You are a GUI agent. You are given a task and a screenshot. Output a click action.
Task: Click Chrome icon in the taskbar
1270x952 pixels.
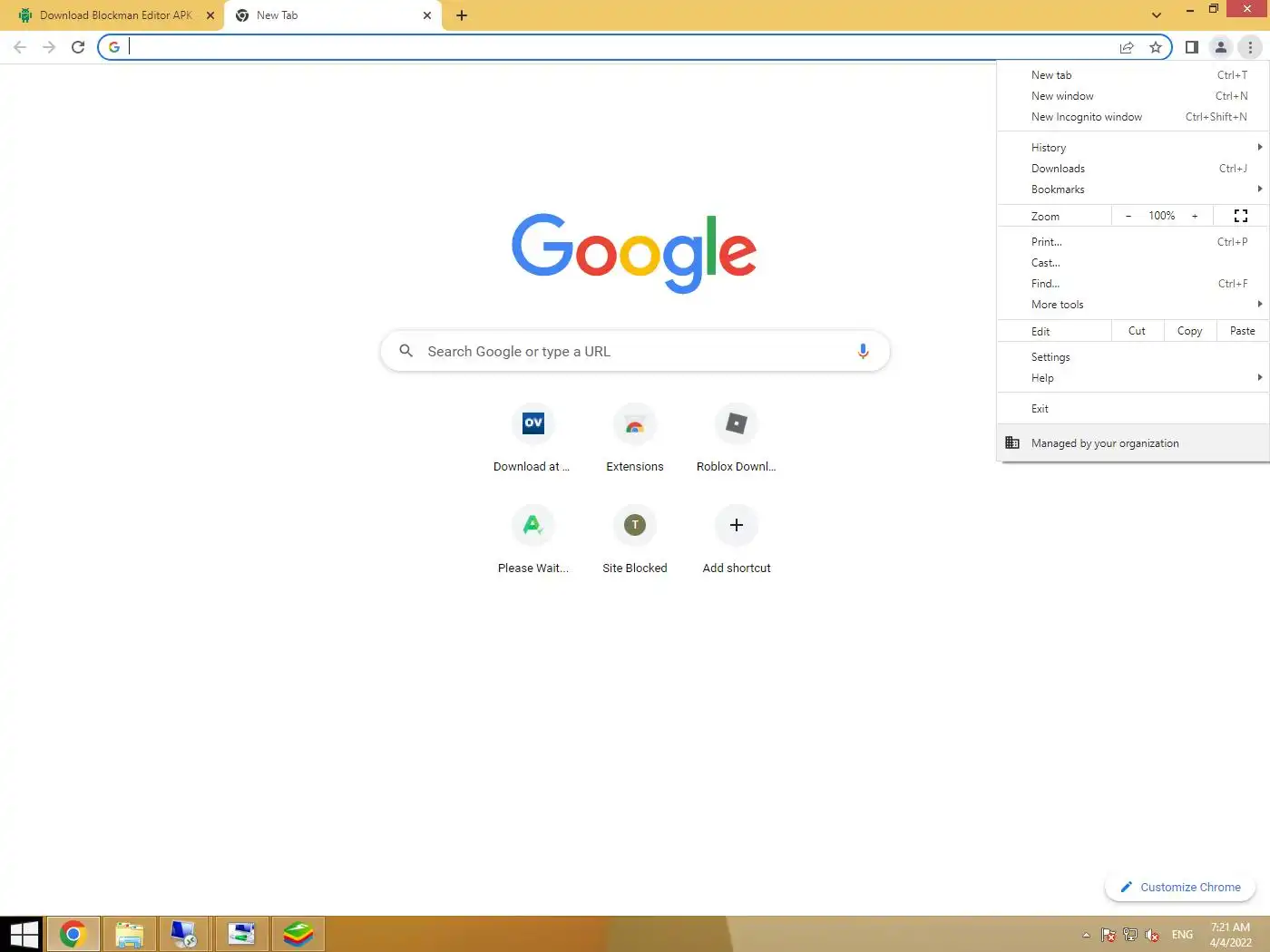click(x=73, y=934)
